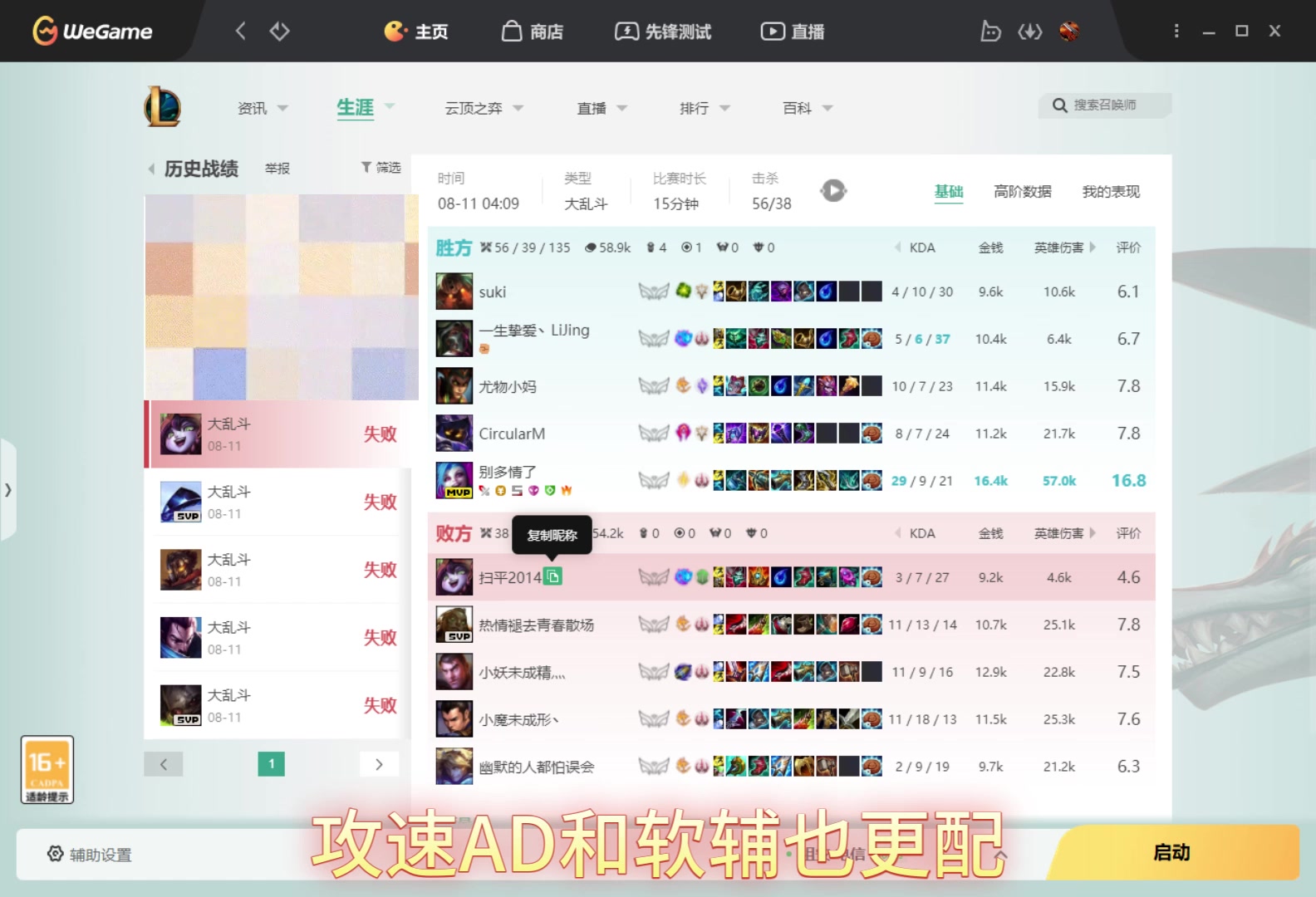Click 尤物小妈 champion portrait

[x=454, y=386]
